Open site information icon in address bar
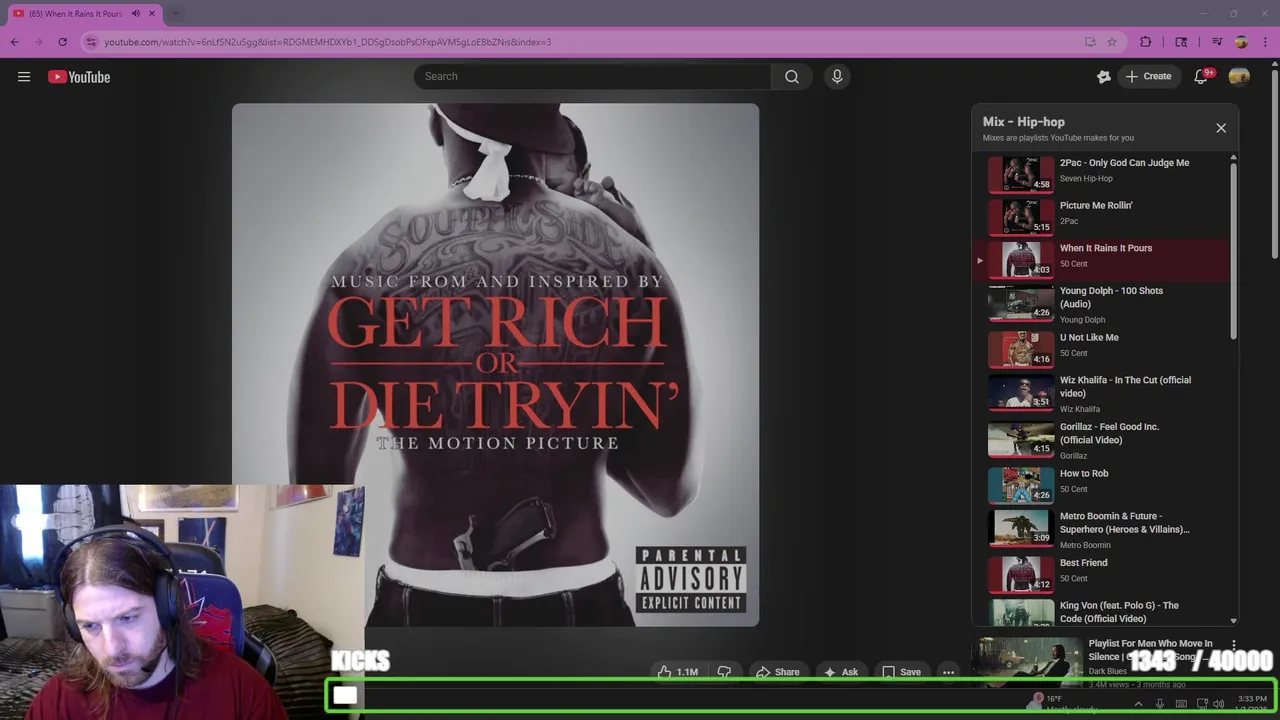The width and height of the screenshot is (1280, 720). pos(91,42)
